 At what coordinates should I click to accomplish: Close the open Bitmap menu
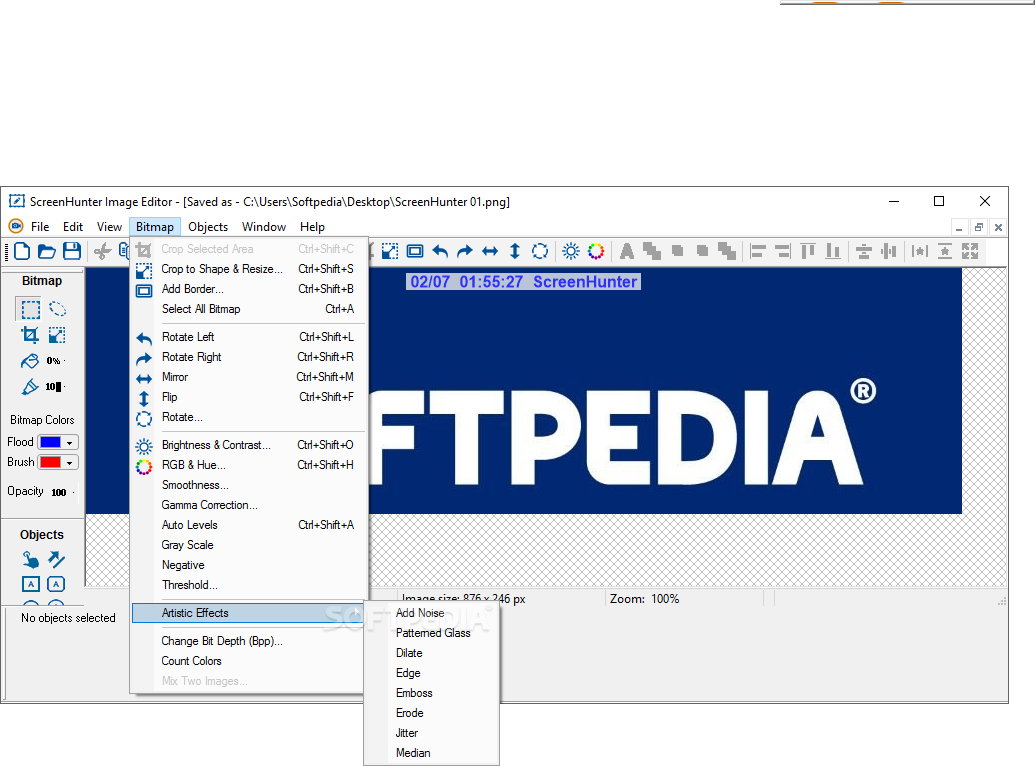click(154, 226)
